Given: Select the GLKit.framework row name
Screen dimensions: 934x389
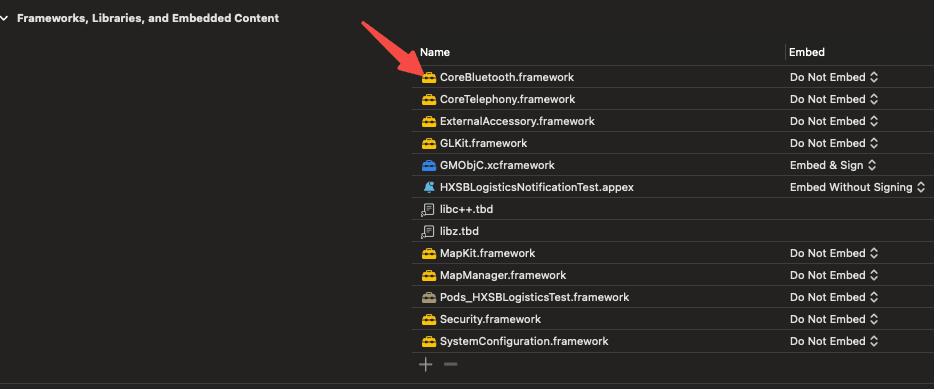Looking at the screenshot, I should pos(483,144).
